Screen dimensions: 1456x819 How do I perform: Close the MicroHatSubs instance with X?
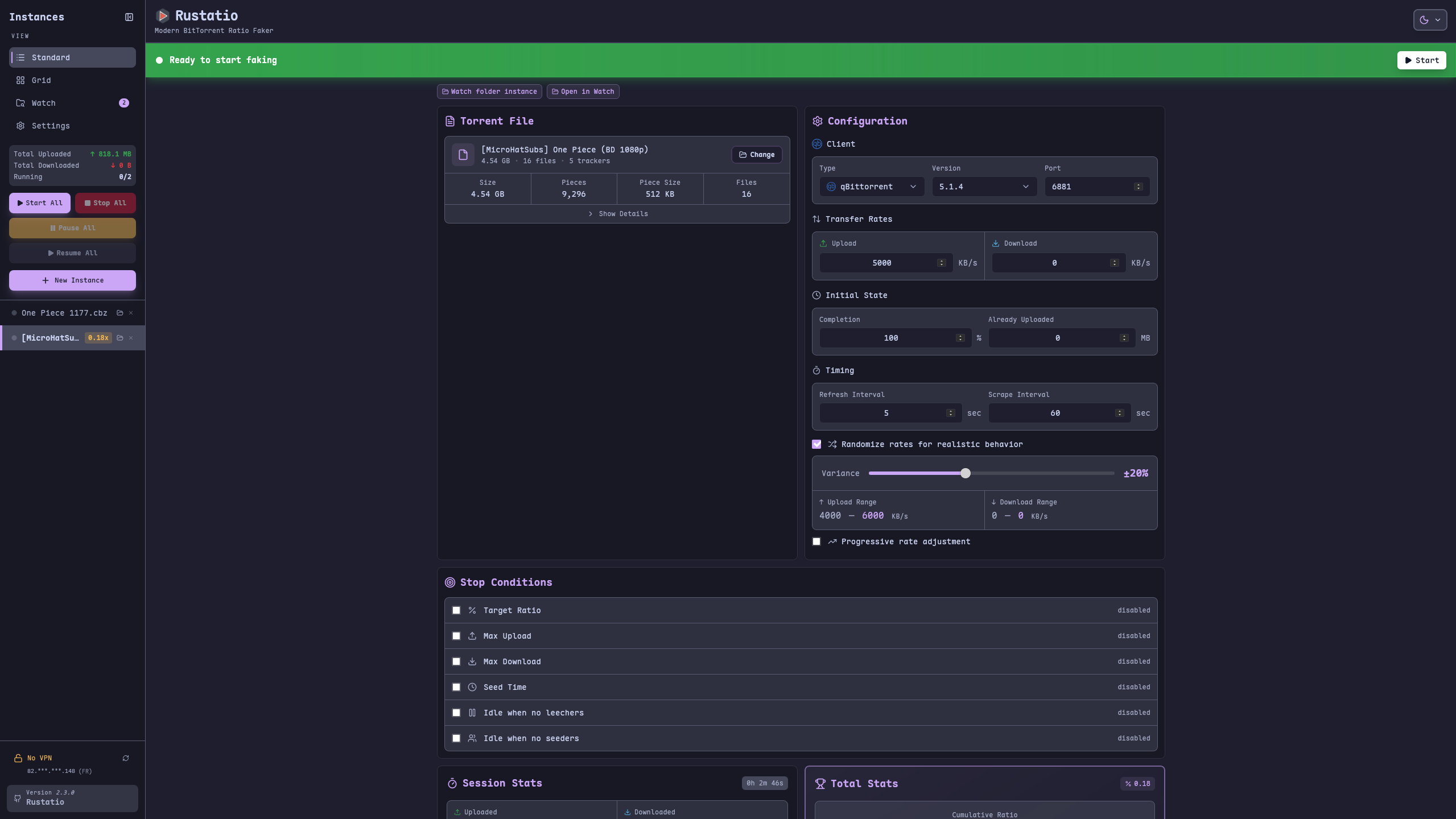click(131, 338)
